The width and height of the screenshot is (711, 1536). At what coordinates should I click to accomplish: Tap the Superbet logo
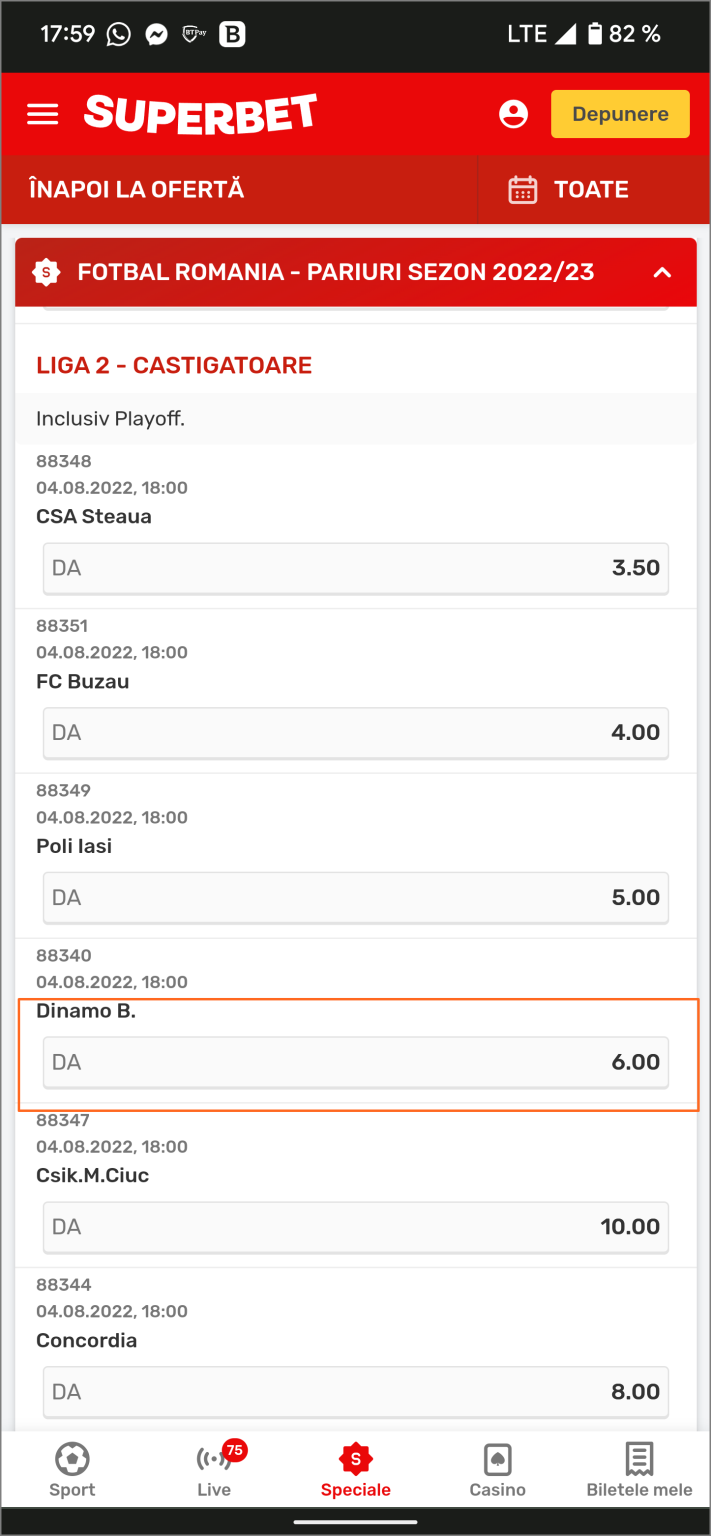click(x=200, y=114)
